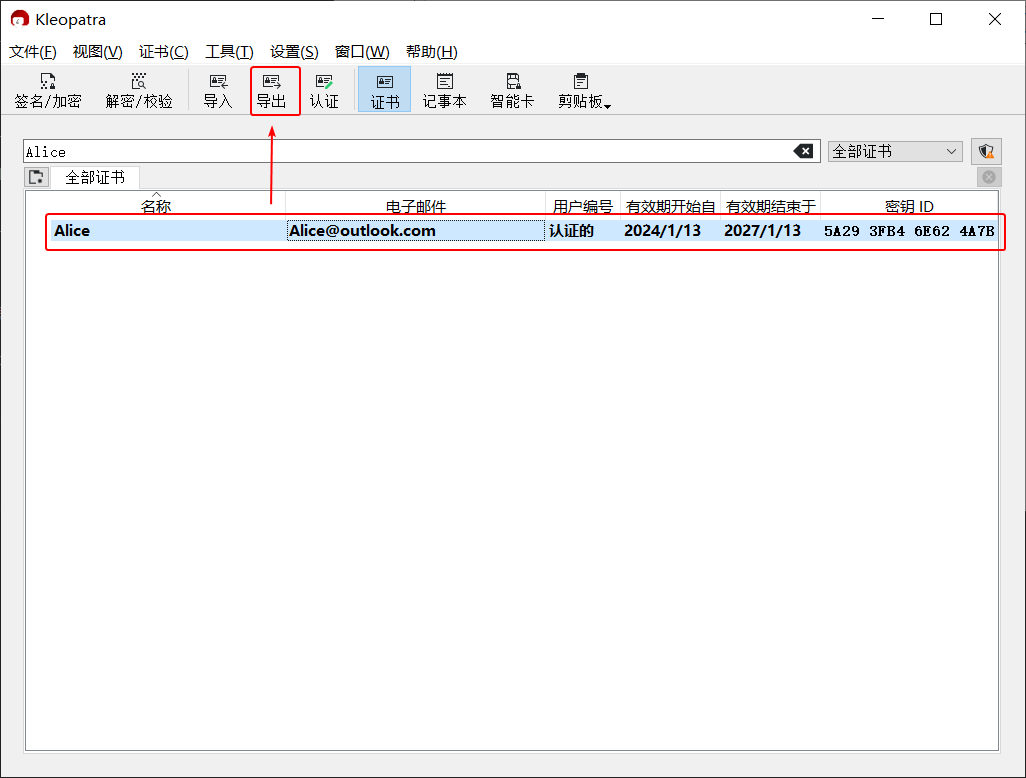Open the File (文件) menu

pos(33,52)
